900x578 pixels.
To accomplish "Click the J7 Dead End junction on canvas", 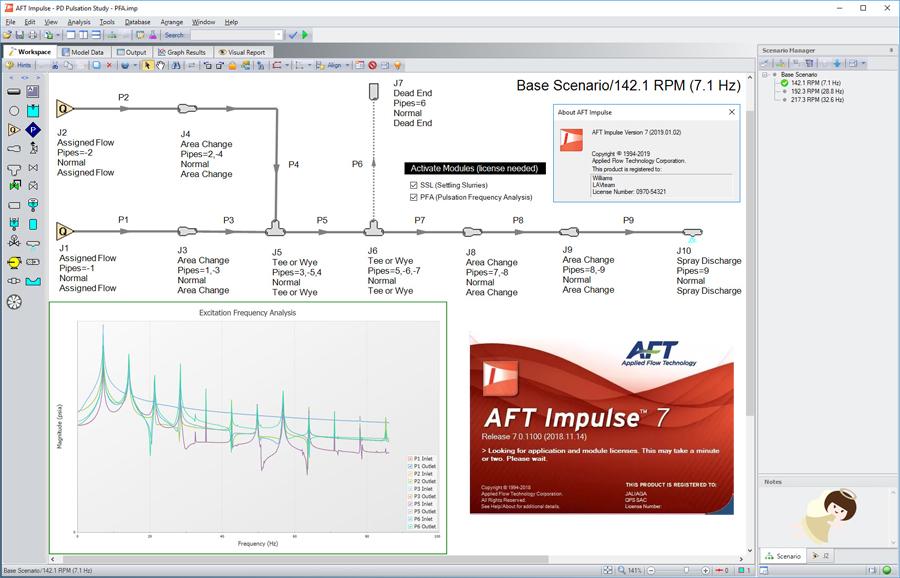I will point(374,91).
